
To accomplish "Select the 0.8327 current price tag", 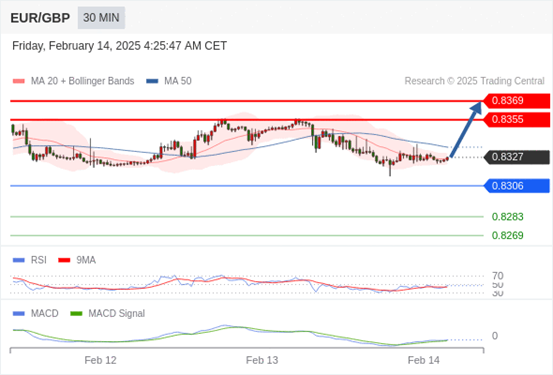I will (516, 157).
